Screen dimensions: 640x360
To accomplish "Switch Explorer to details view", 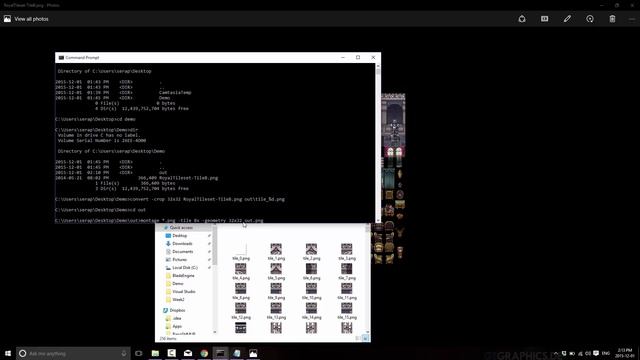I will click(358, 338).
